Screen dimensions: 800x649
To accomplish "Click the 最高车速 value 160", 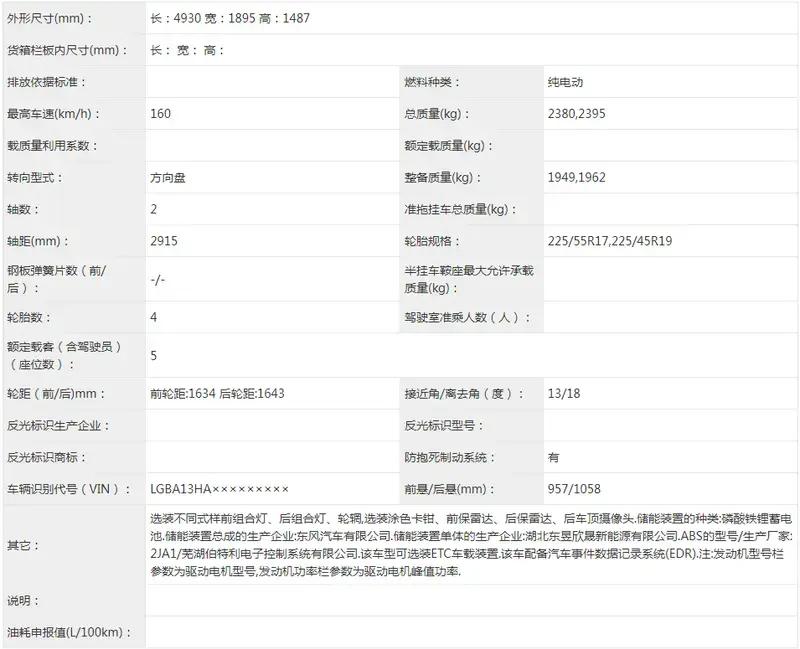I will 160,114.
